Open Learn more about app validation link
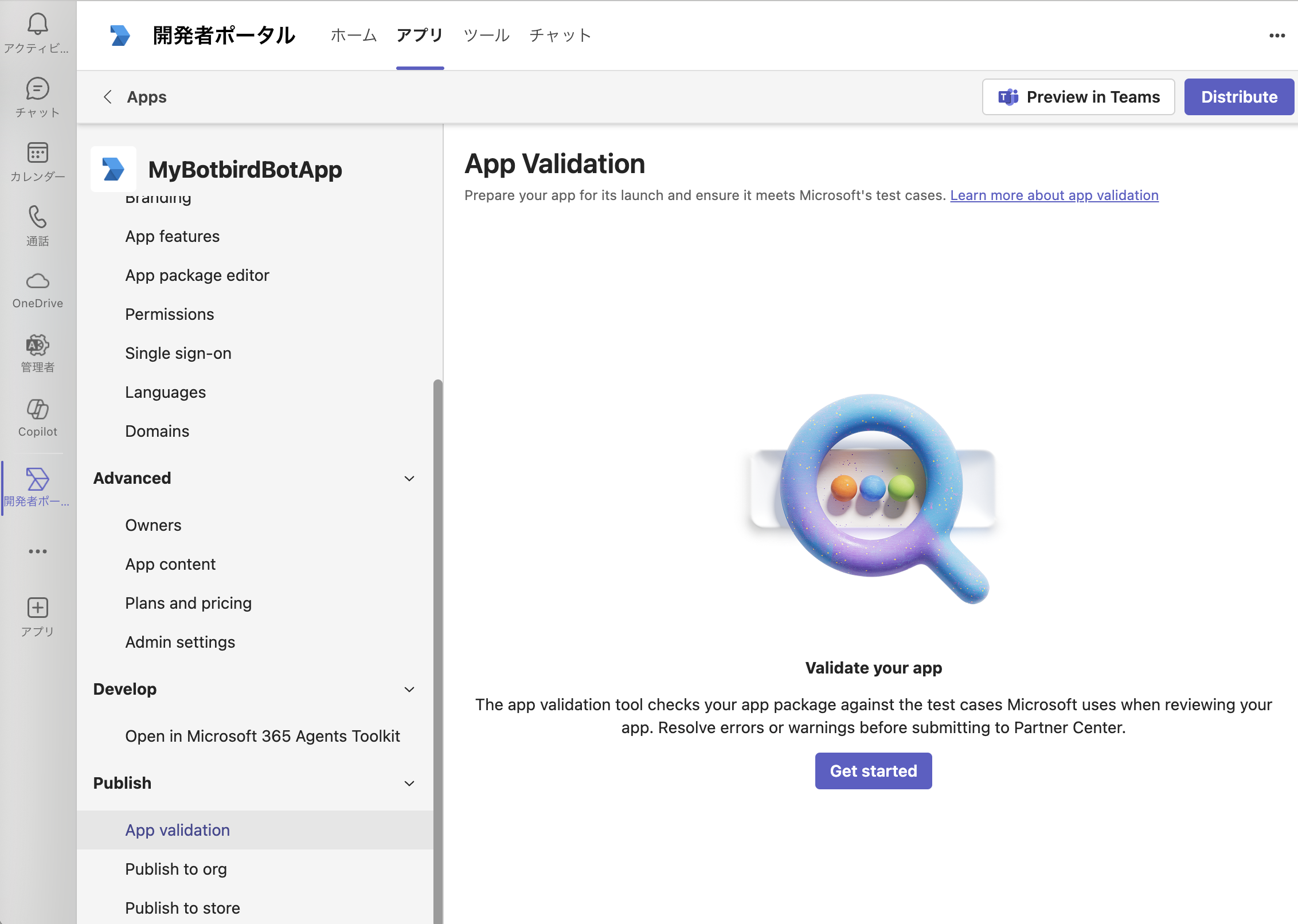This screenshot has height=924, width=1298. point(1054,195)
